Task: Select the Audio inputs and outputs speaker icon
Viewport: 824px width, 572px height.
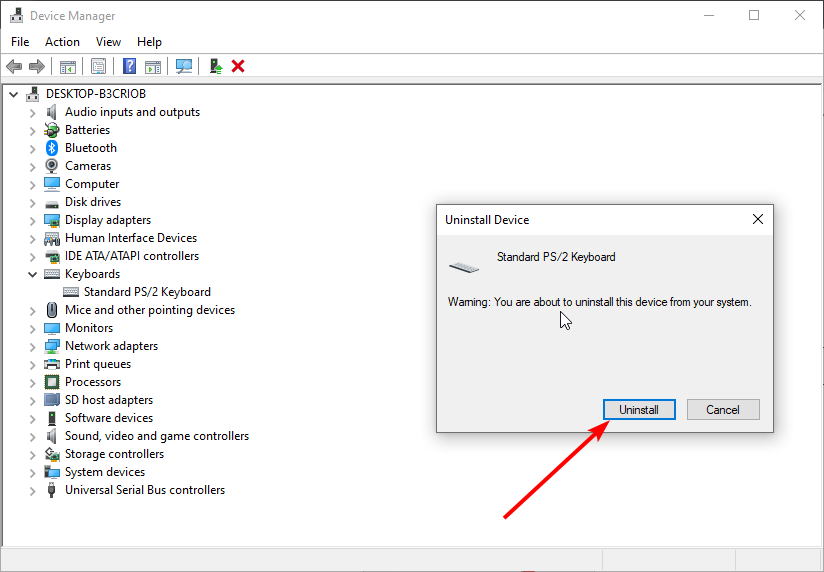Action: pyautogui.click(x=52, y=112)
